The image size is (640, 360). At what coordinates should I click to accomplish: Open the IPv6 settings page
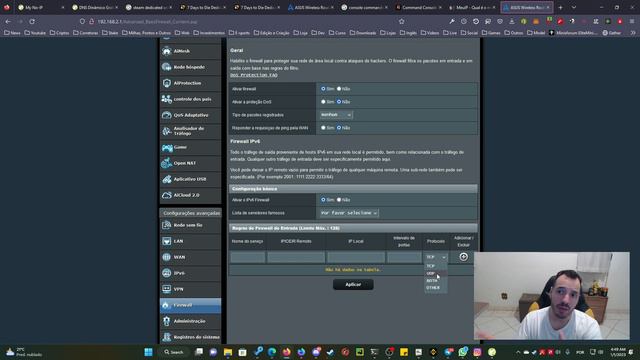(x=190, y=273)
